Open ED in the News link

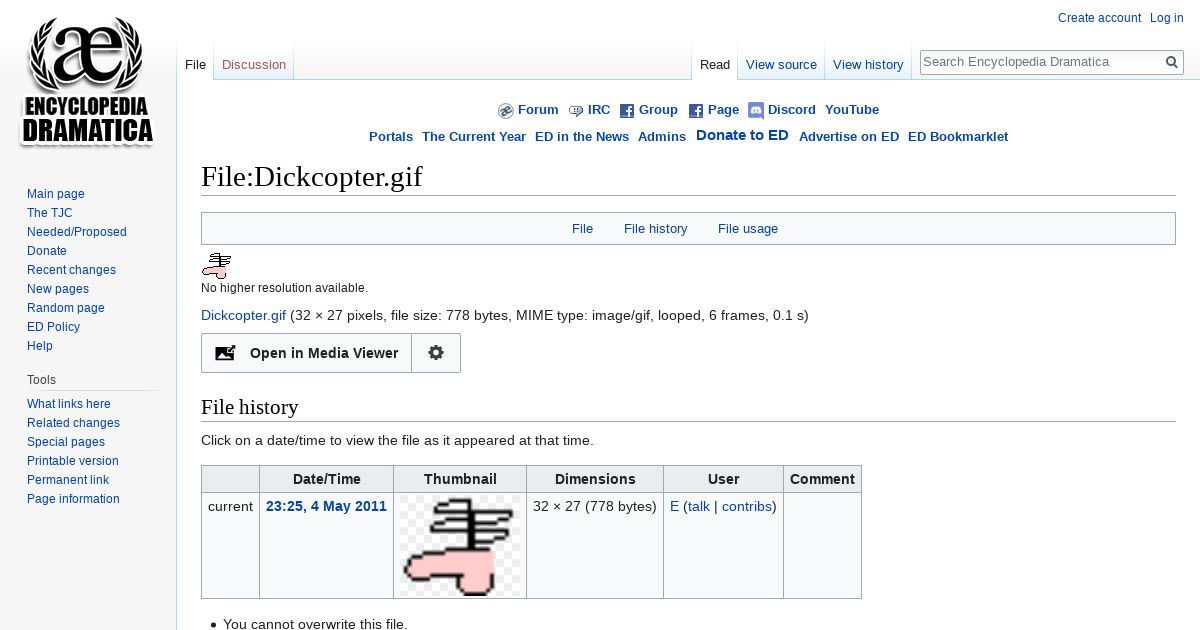pyautogui.click(x=582, y=137)
